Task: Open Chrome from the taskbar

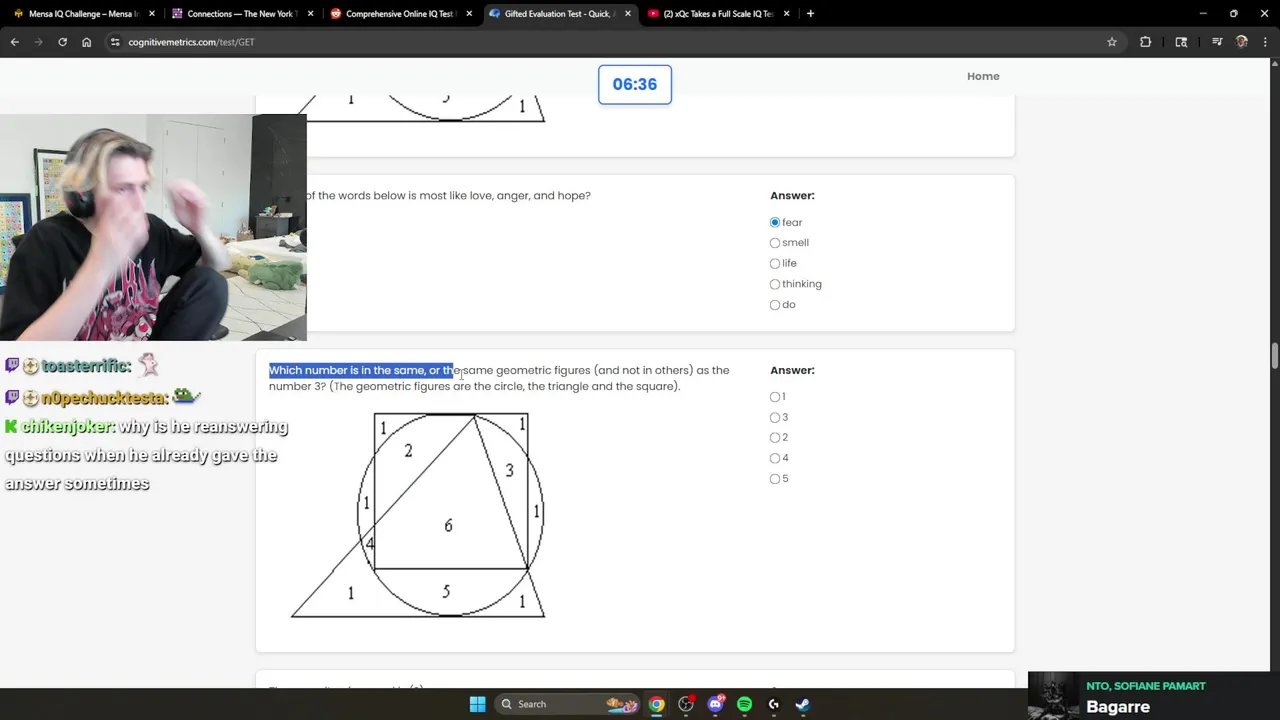Action: point(656,704)
